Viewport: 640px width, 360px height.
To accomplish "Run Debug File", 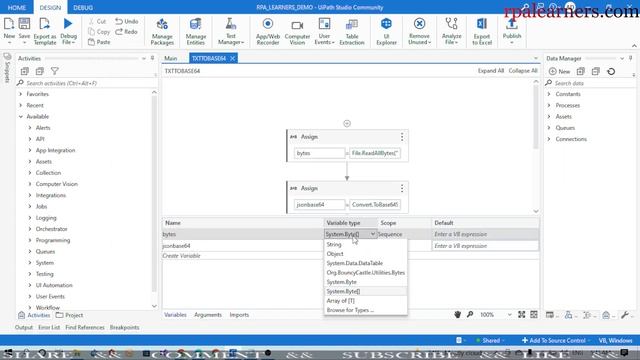I will (69, 31).
